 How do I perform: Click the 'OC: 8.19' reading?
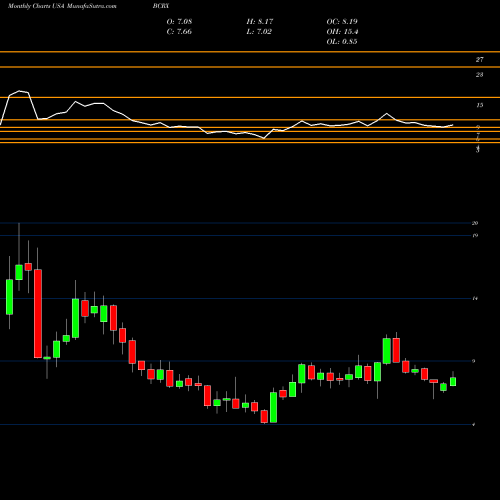click(342, 22)
